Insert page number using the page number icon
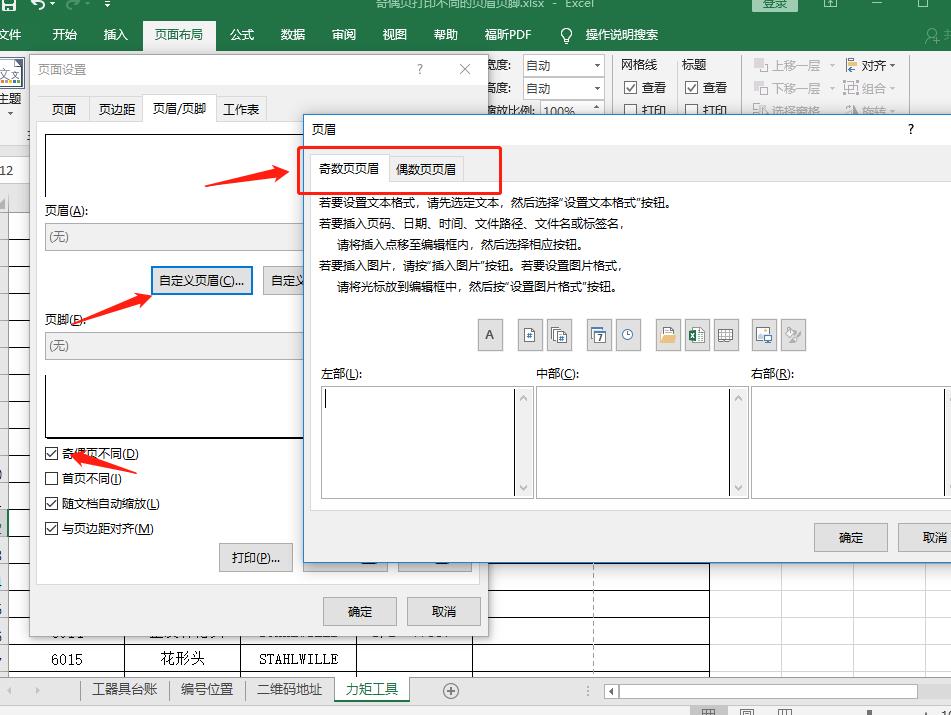Screen dimensions: 951x715 point(528,335)
